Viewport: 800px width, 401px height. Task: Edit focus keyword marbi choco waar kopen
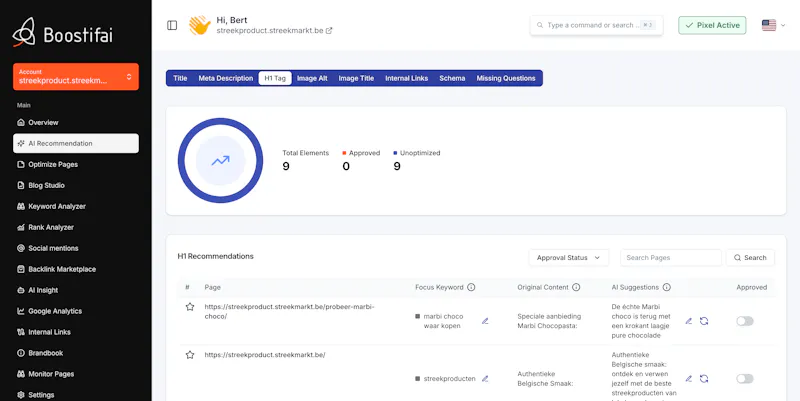(485, 321)
